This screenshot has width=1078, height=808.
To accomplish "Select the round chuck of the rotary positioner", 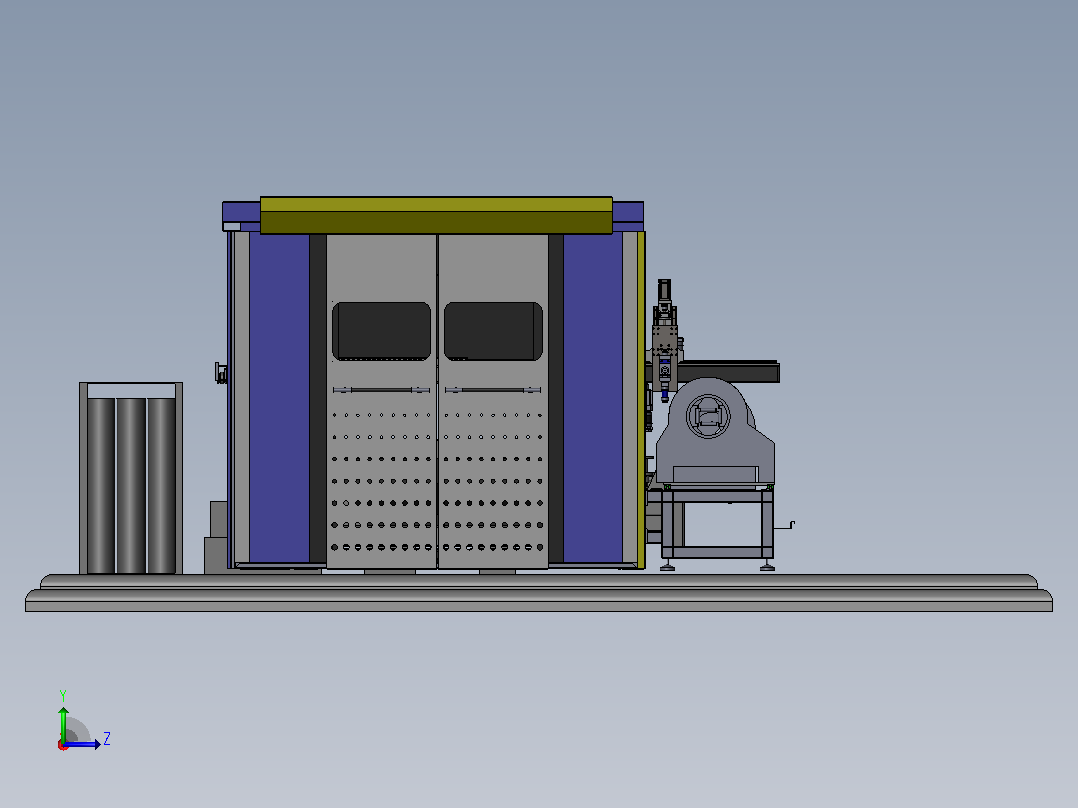I will pyautogui.click(x=707, y=415).
